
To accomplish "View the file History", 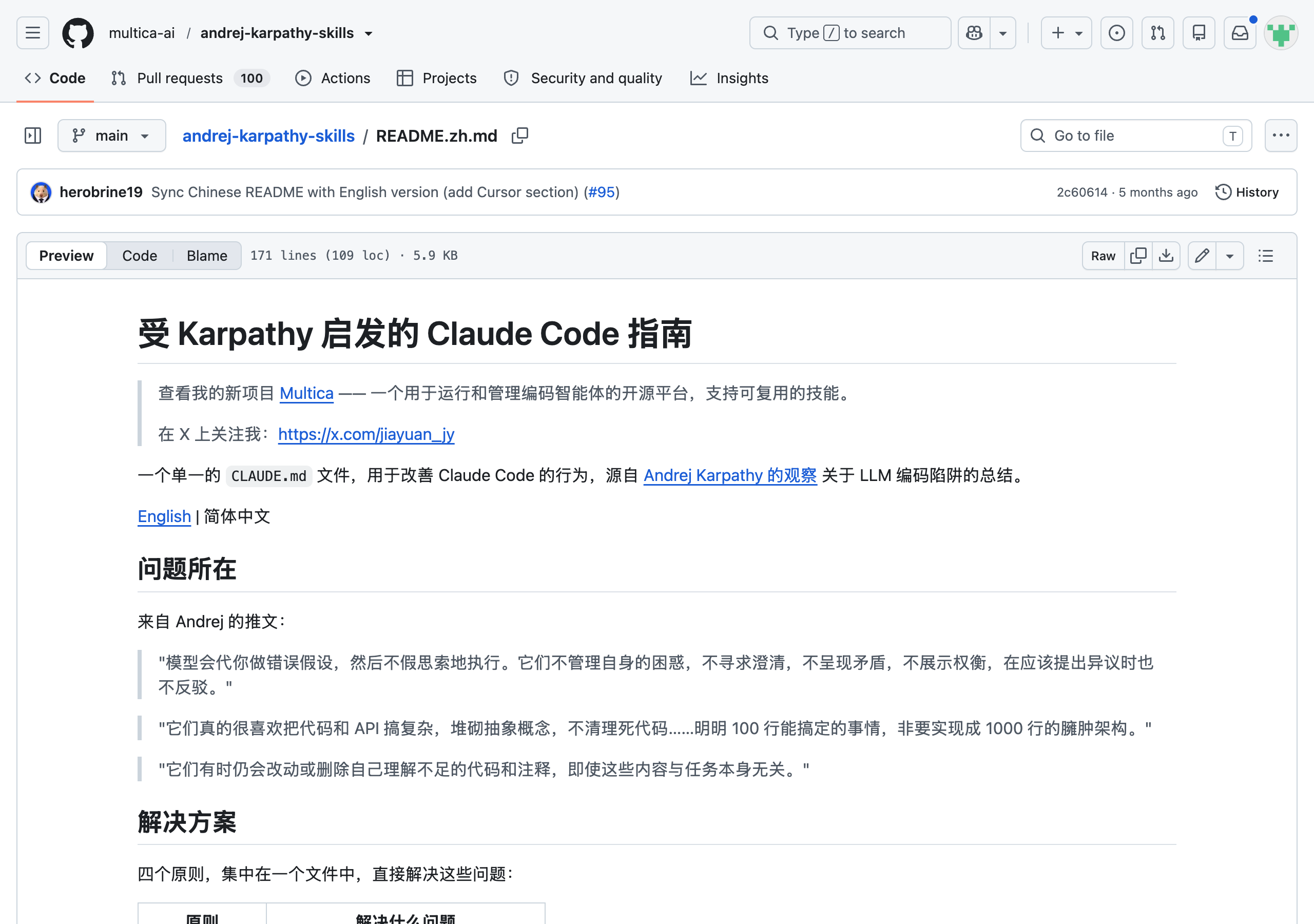I will point(1247,192).
